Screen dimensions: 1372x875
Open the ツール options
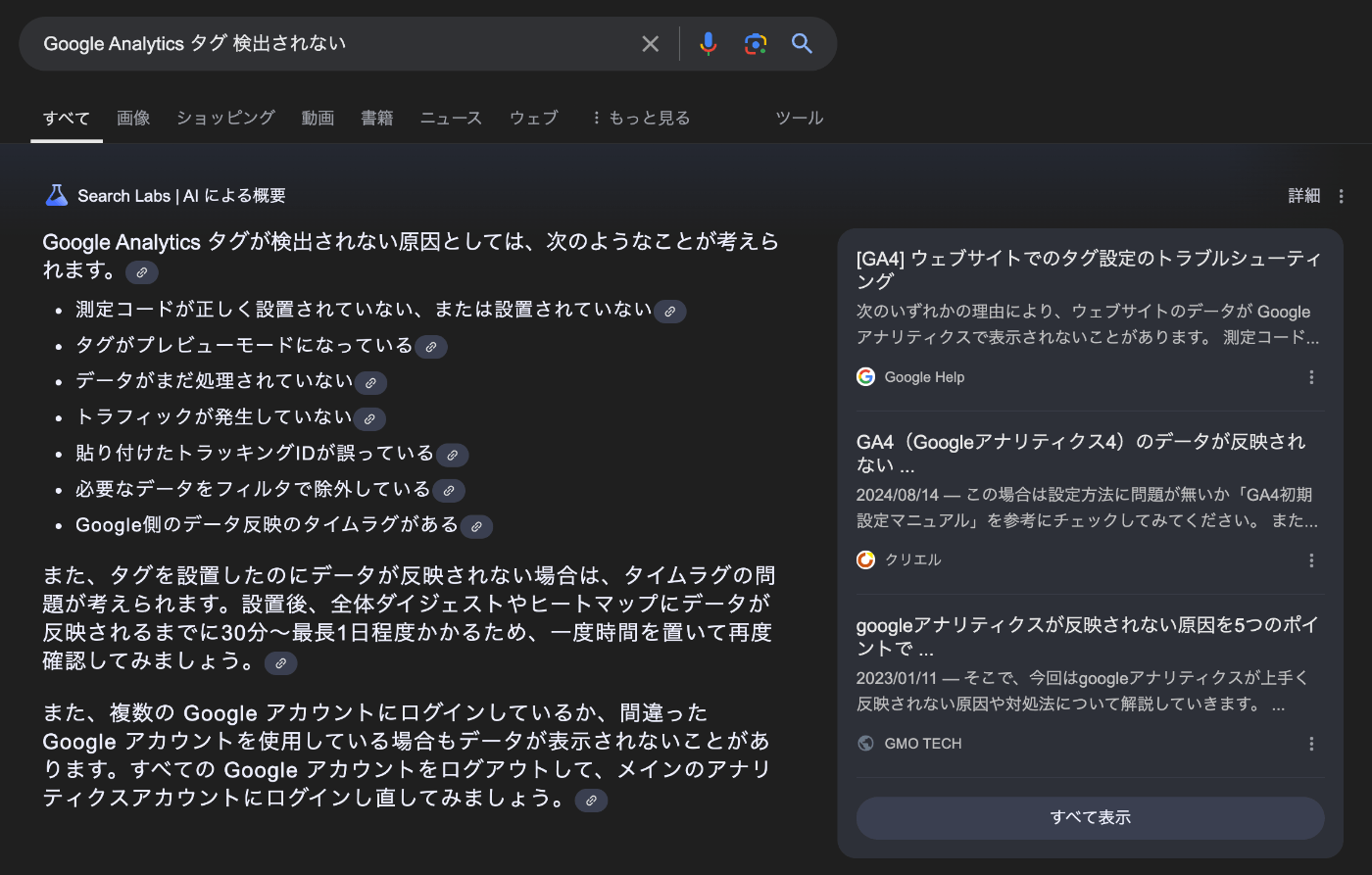pos(800,118)
